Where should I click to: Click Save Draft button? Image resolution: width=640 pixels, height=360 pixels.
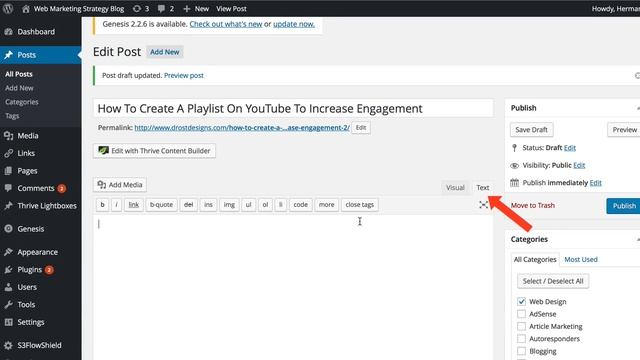pyautogui.click(x=531, y=130)
